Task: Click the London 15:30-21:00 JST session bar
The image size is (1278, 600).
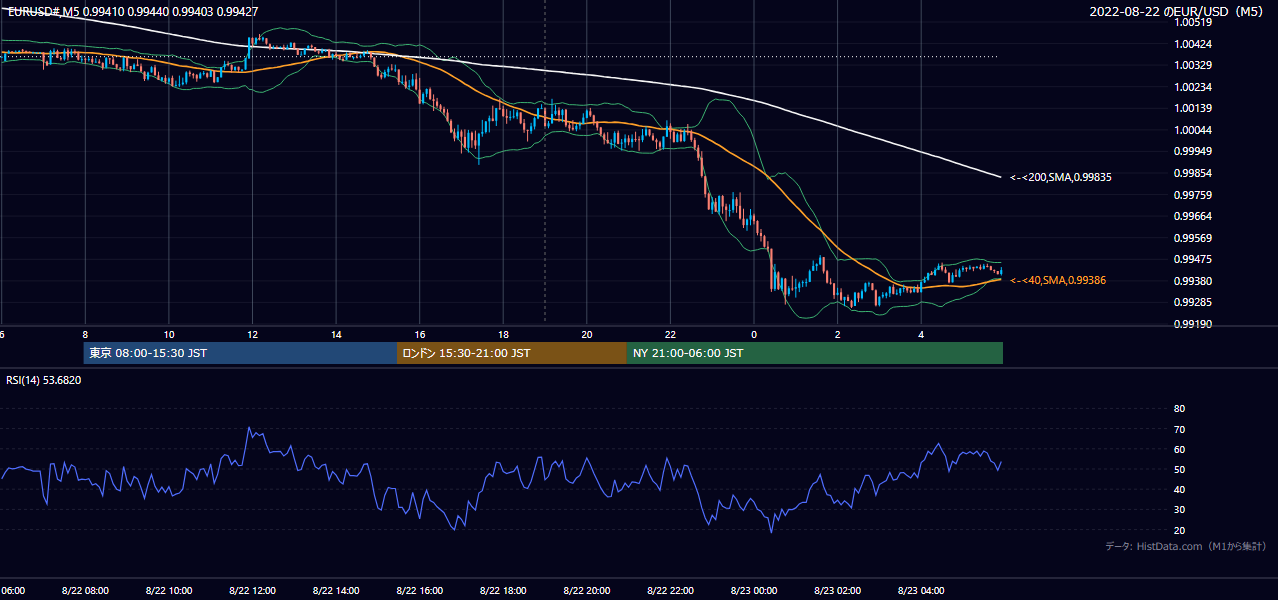Action: 512,353
